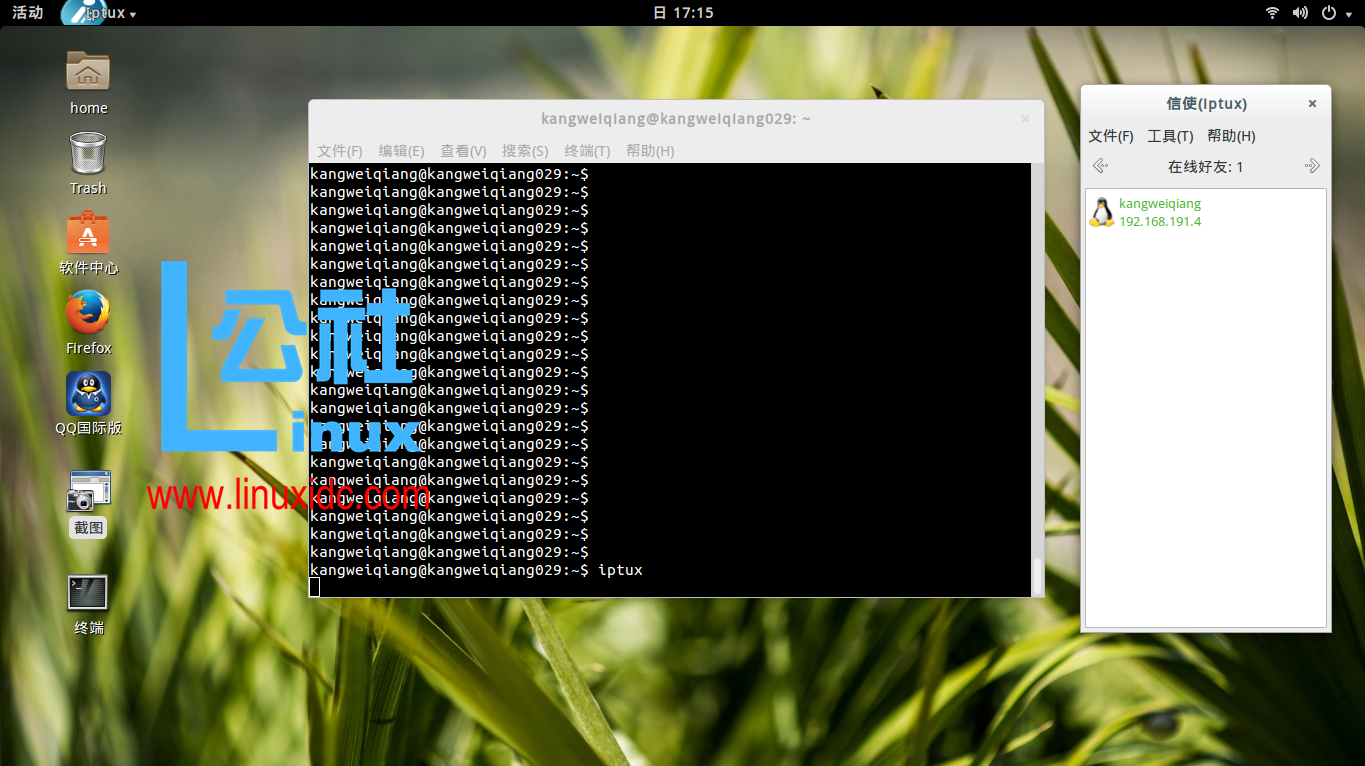Go to next group with right arrow in Iptux
The height and width of the screenshot is (766, 1365).
(1312, 166)
